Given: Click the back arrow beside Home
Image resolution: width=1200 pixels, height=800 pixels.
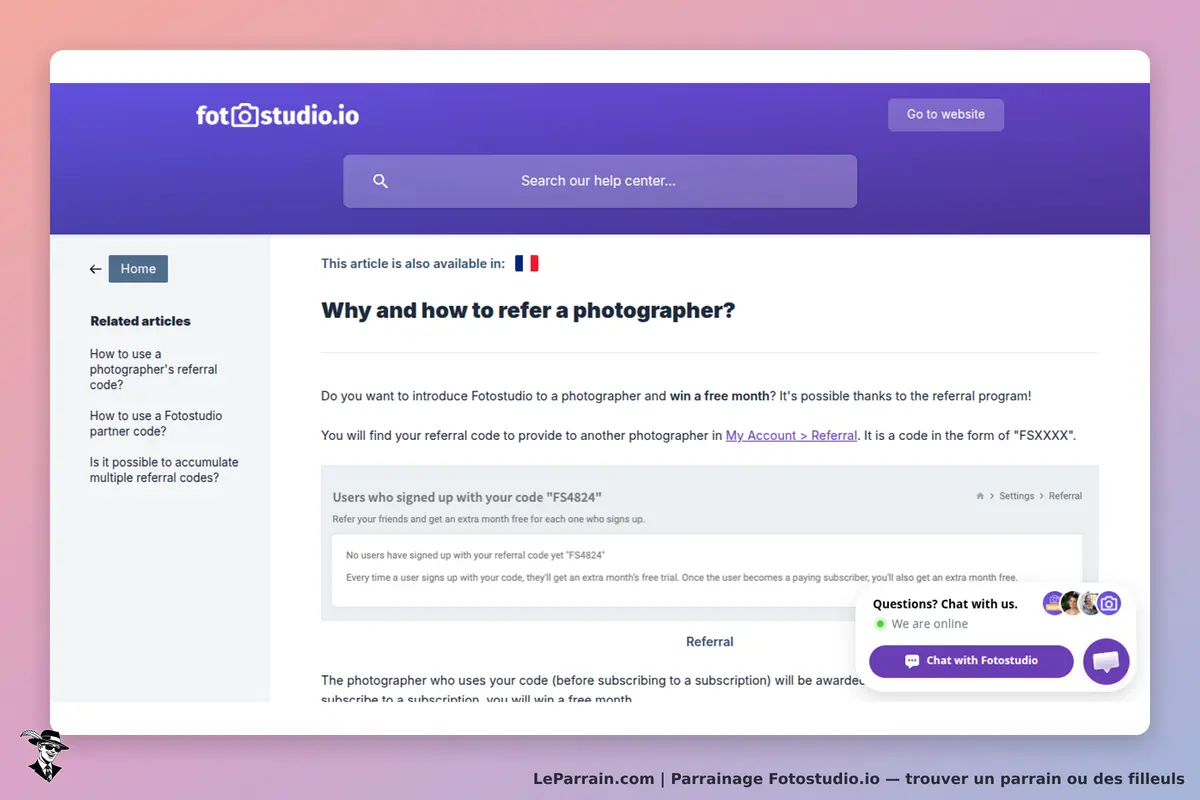Looking at the screenshot, I should (95, 269).
